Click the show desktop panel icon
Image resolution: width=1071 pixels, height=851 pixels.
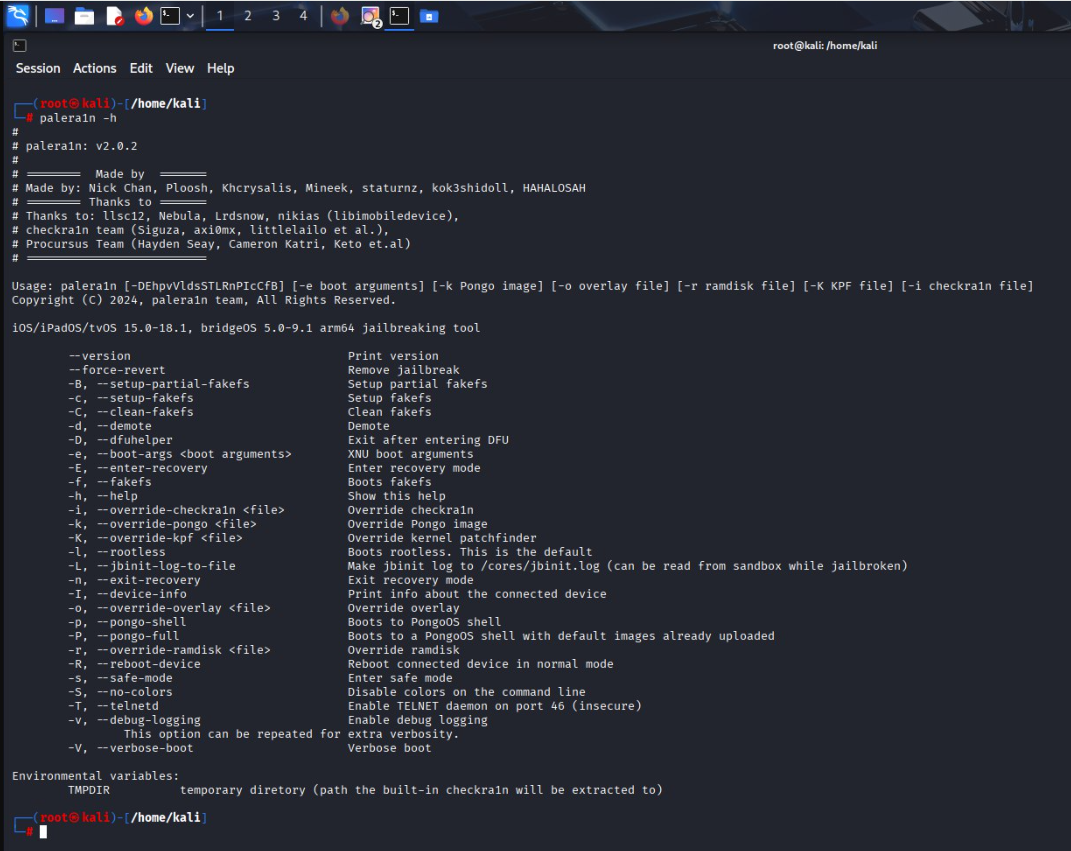point(54,16)
